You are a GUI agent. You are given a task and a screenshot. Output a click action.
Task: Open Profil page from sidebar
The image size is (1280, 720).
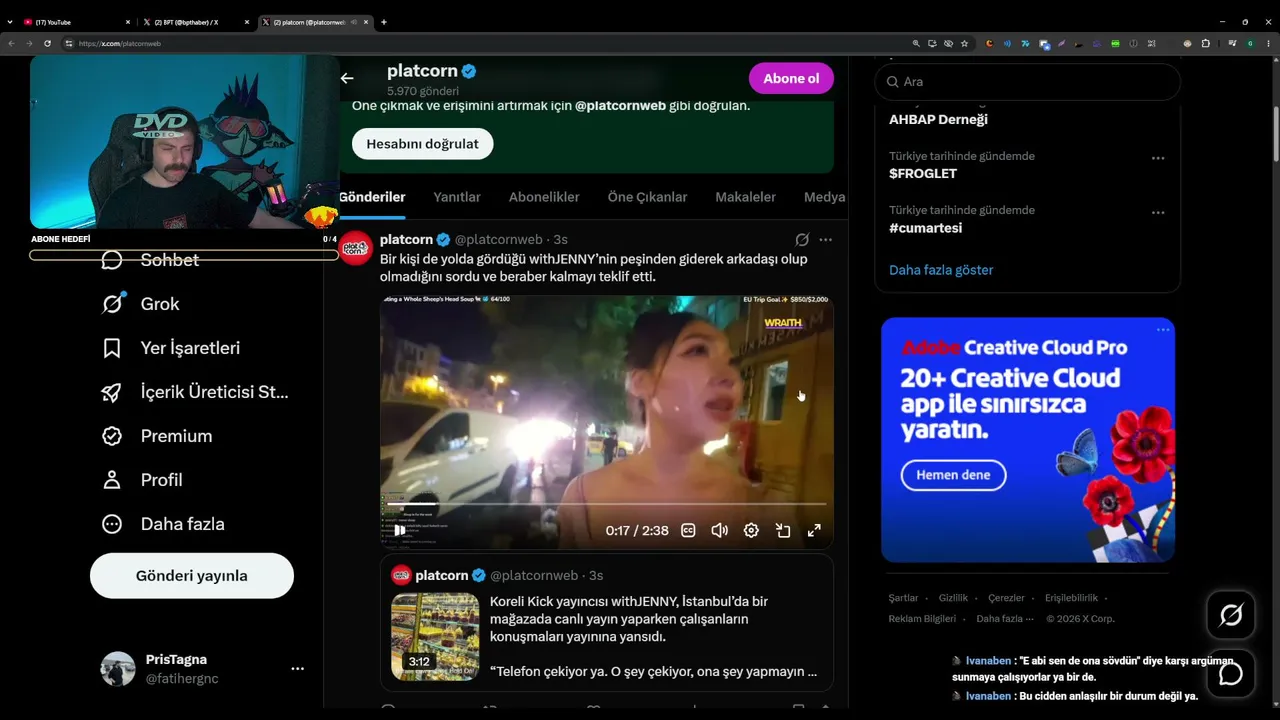pos(141,480)
